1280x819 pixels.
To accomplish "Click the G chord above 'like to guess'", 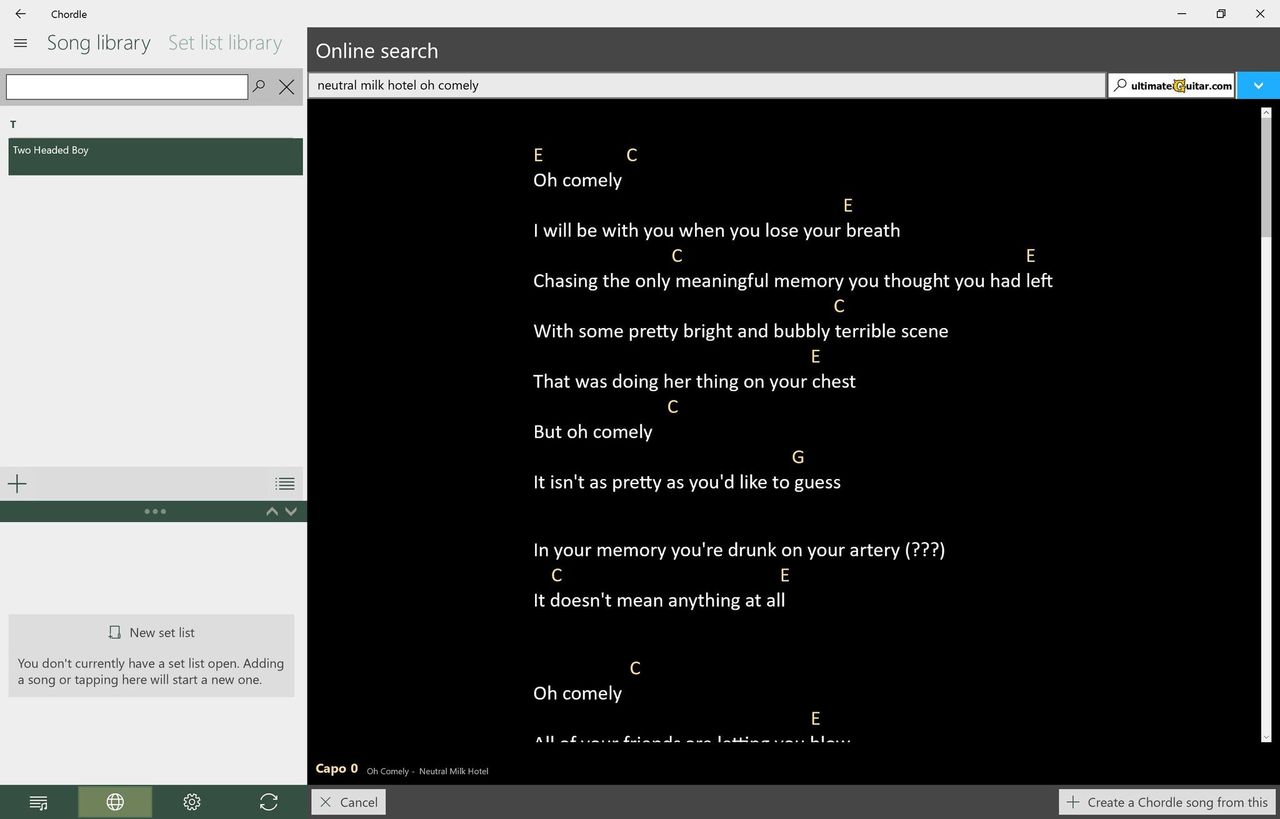I will (x=798, y=457).
